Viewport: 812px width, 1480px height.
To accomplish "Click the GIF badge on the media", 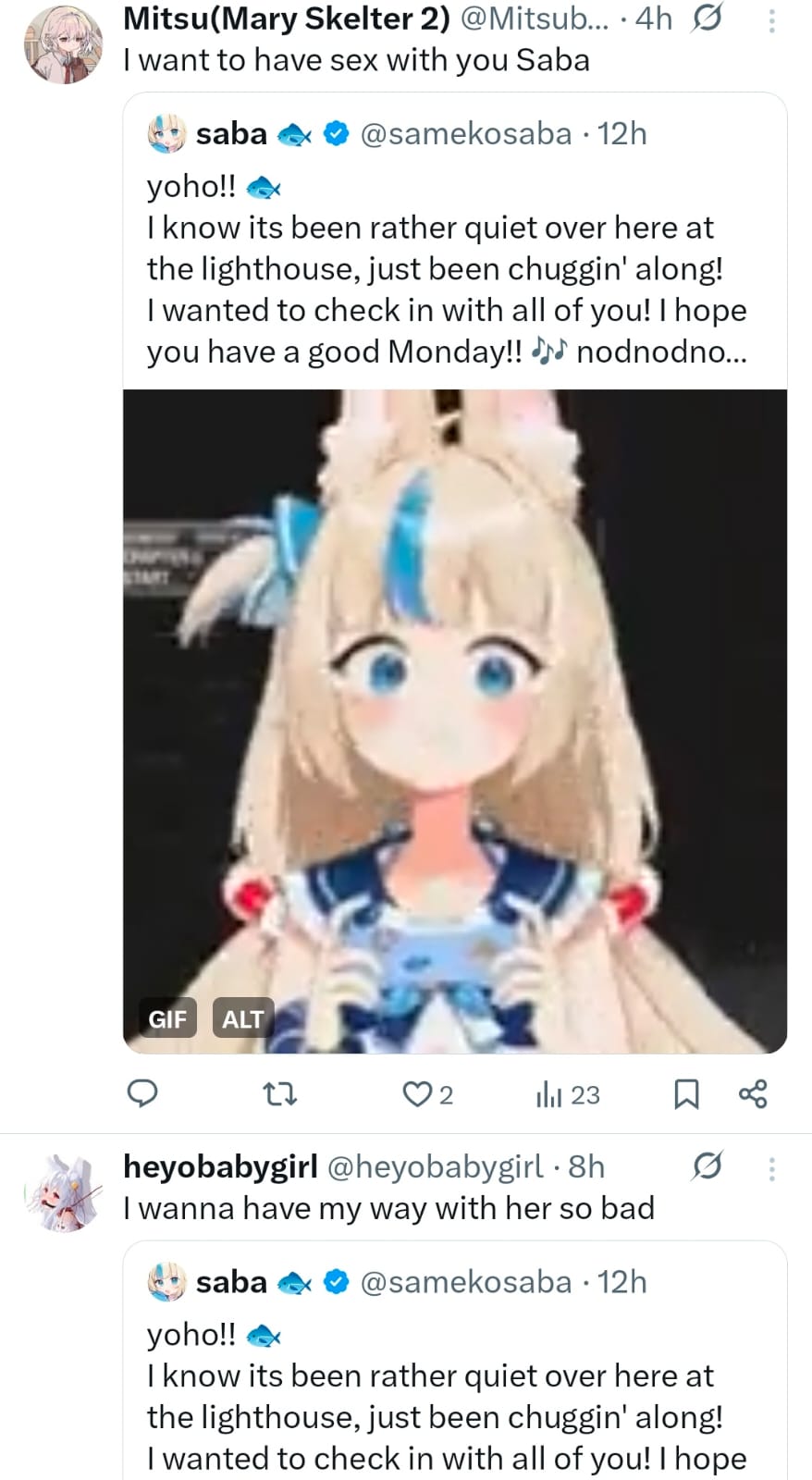I will 167,1018.
